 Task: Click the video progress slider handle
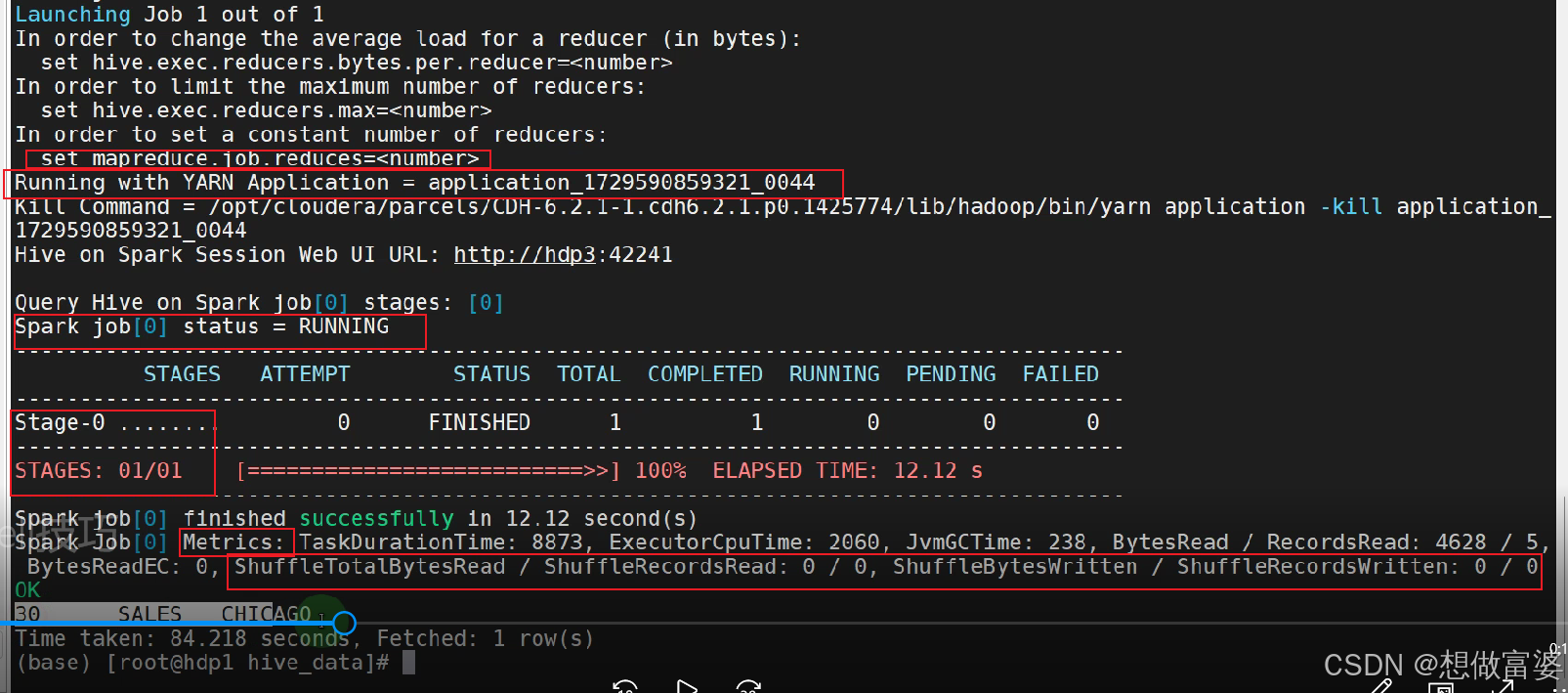click(x=344, y=622)
